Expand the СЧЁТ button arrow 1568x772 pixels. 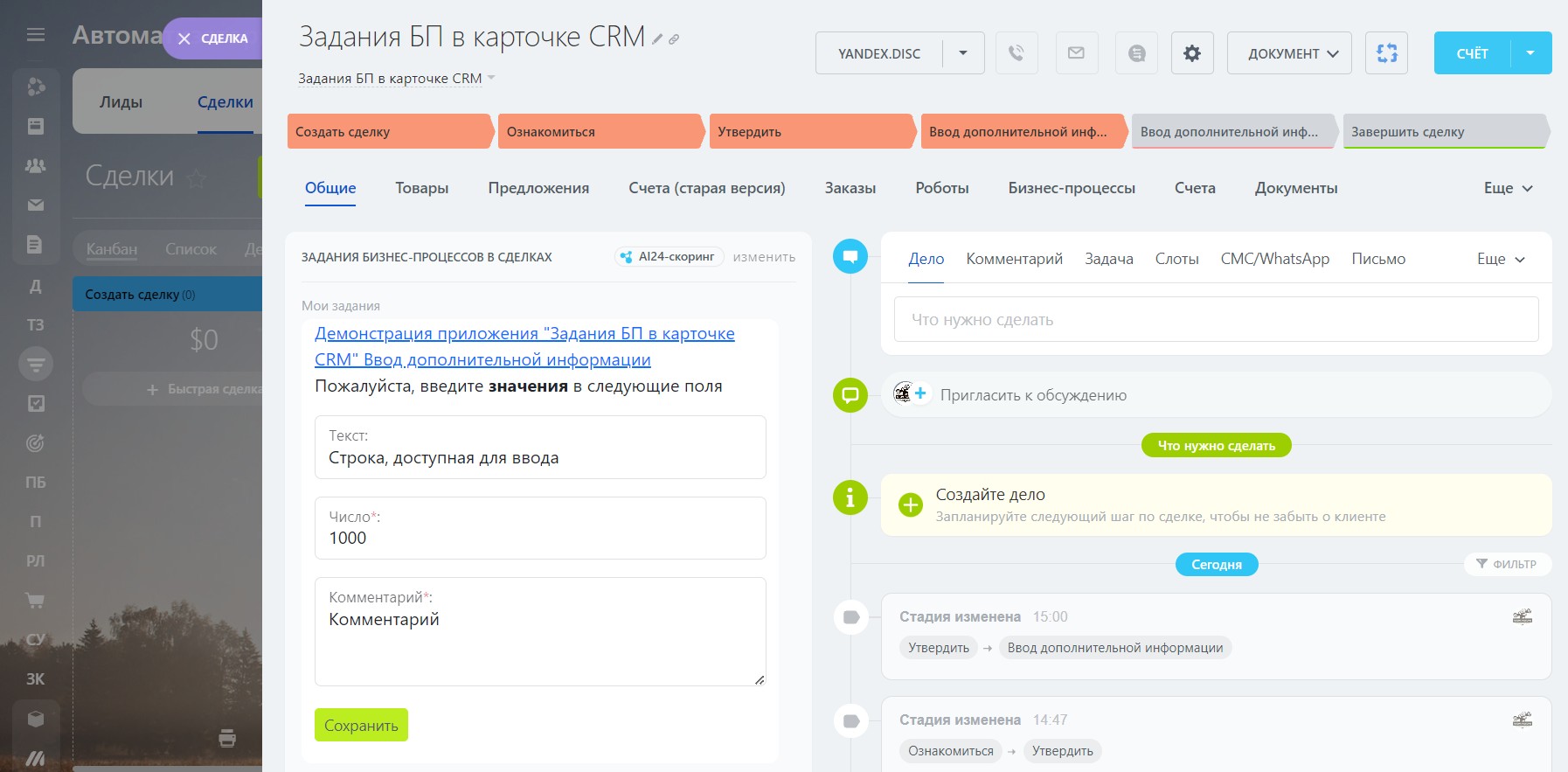[1530, 53]
